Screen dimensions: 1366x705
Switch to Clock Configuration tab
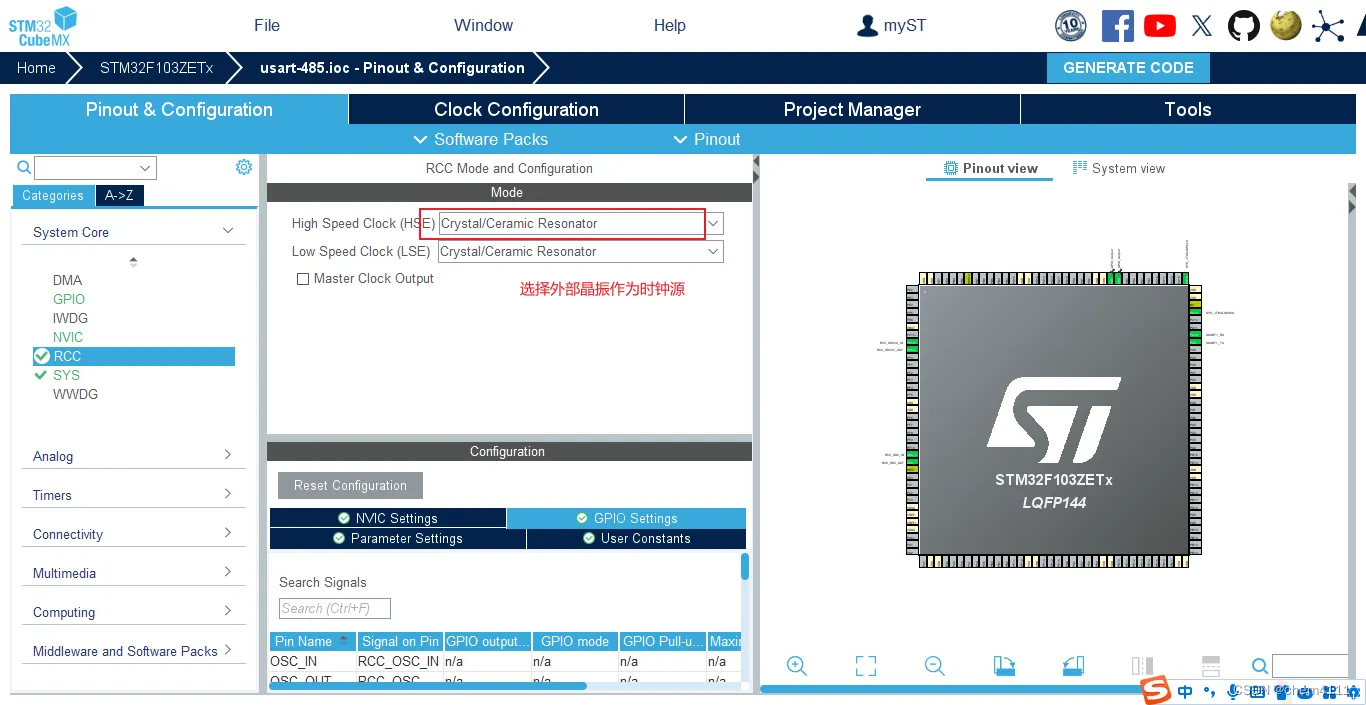(516, 110)
